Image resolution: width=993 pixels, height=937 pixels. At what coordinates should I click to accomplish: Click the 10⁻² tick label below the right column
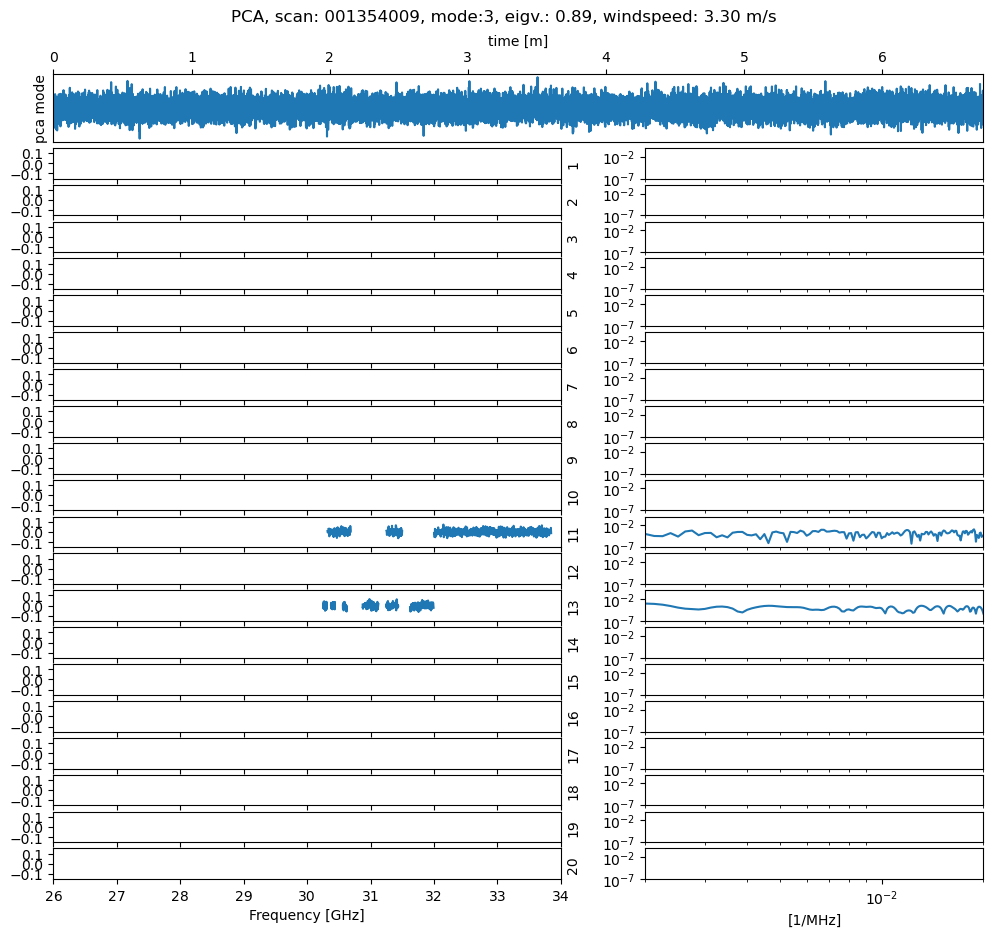pos(880,896)
